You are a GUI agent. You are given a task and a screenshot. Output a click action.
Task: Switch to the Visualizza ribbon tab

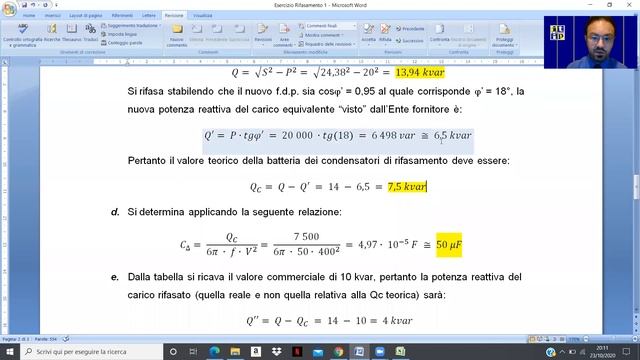pos(202,16)
